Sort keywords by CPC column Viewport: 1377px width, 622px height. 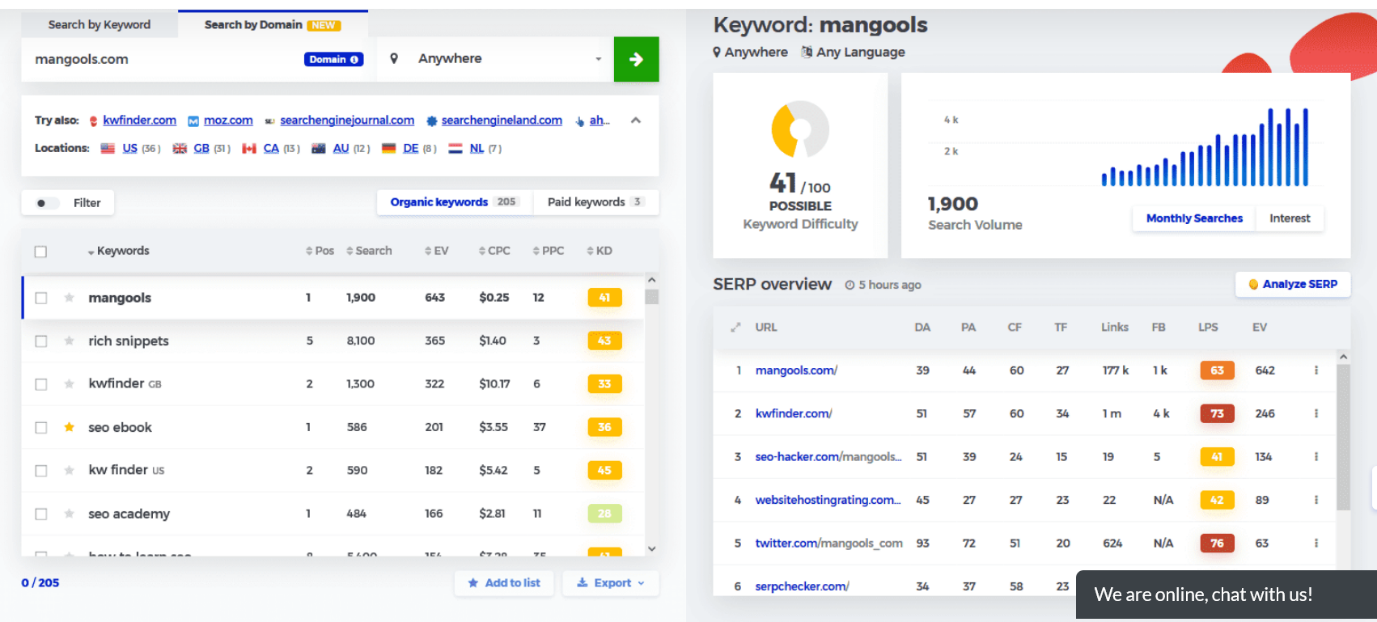(494, 251)
